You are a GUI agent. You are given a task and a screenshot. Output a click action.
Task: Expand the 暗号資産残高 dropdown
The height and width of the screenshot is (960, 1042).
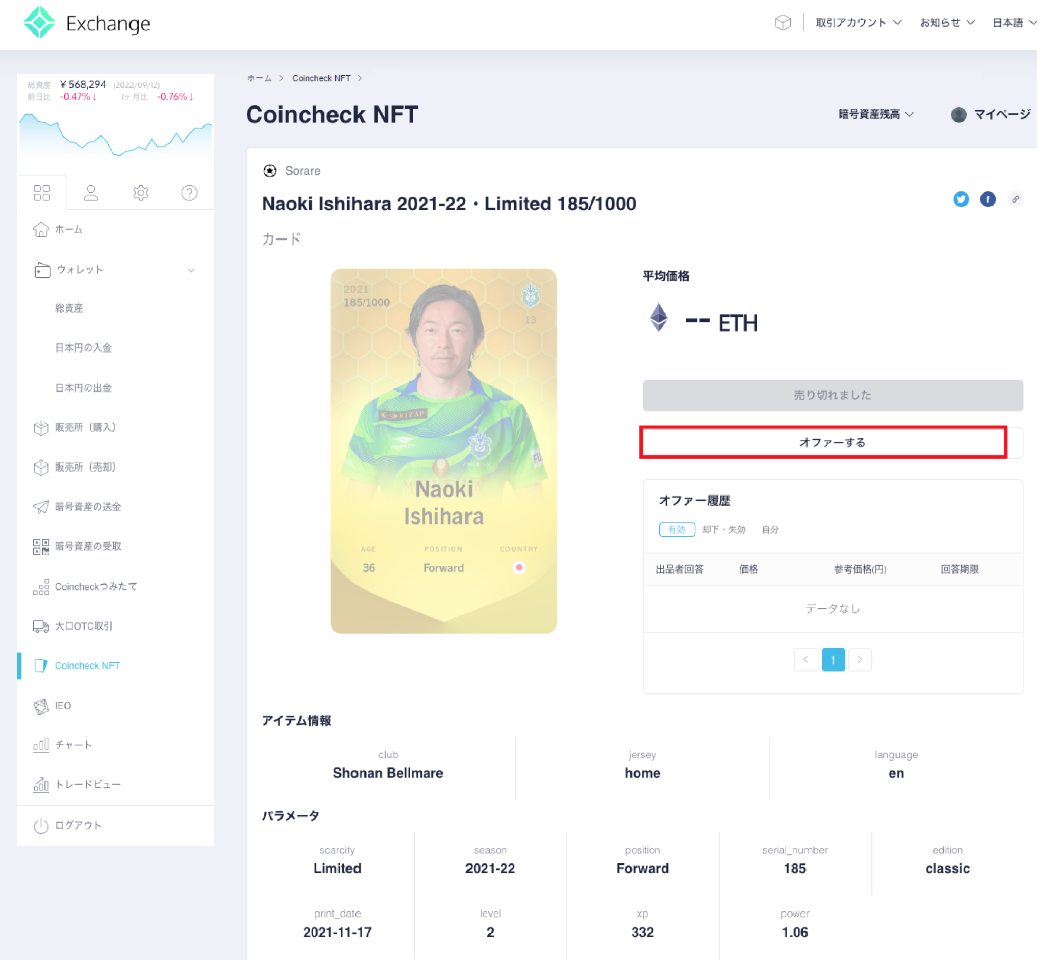[x=876, y=114]
